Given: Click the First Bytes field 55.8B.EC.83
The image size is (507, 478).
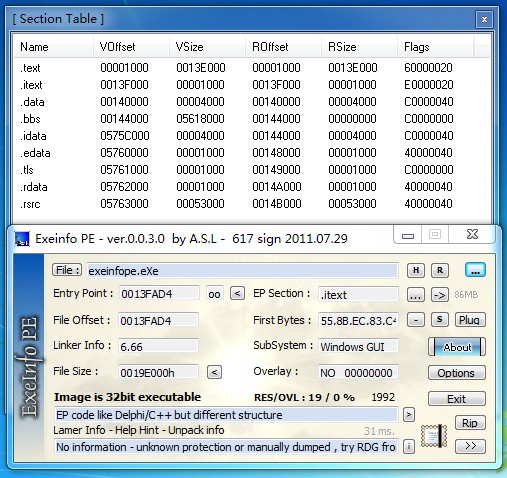Looking at the screenshot, I should coord(358,321).
